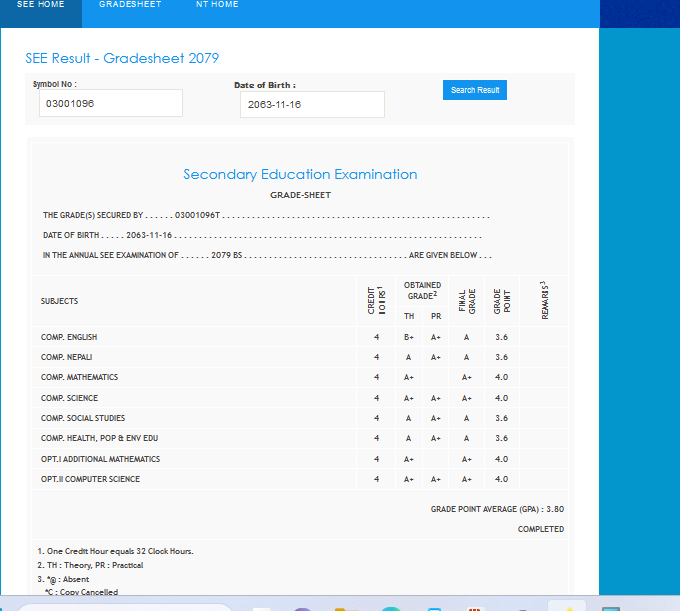Select the COMP. NEPALI subject row

pyautogui.click(x=67, y=357)
